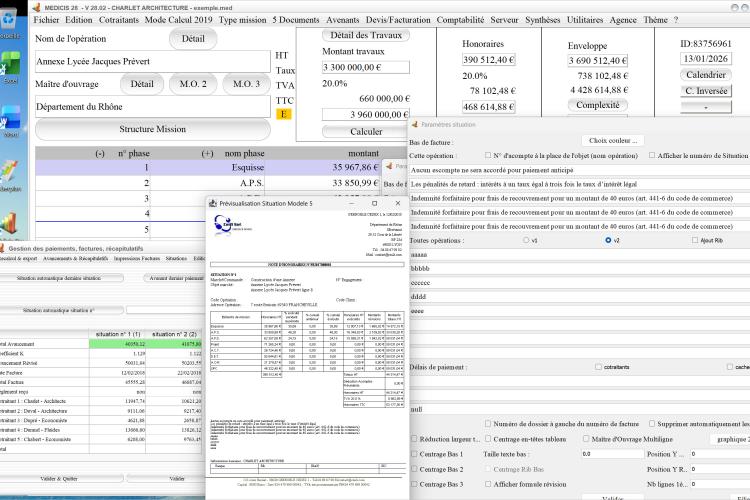The height and width of the screenshot is (500, 750).
Task: Click the situation n° 1 (1) column header
Action: [x=118, y=334]
